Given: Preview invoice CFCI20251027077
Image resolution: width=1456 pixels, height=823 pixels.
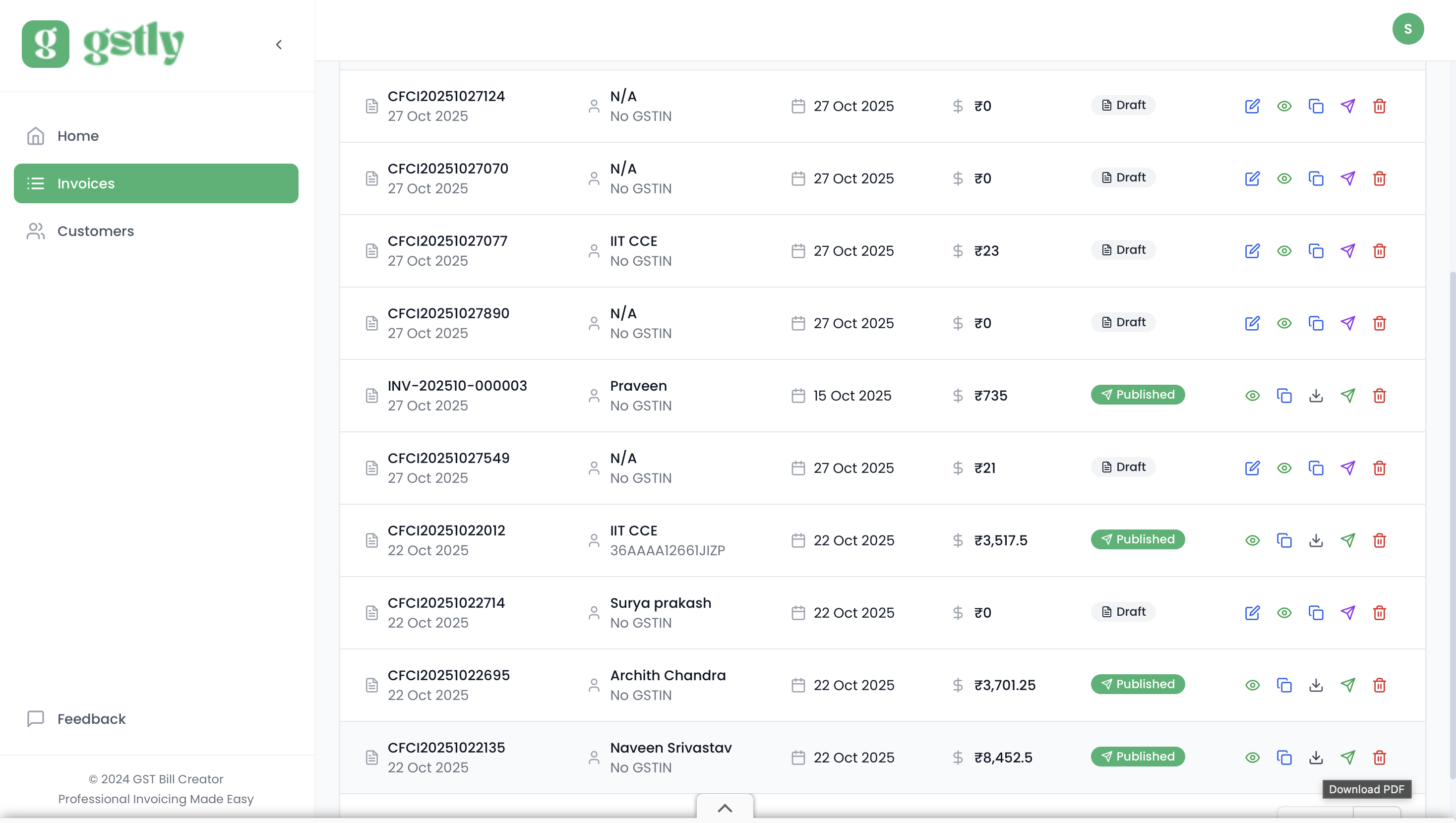Looking at the screenshot, I should point(1284,250).
